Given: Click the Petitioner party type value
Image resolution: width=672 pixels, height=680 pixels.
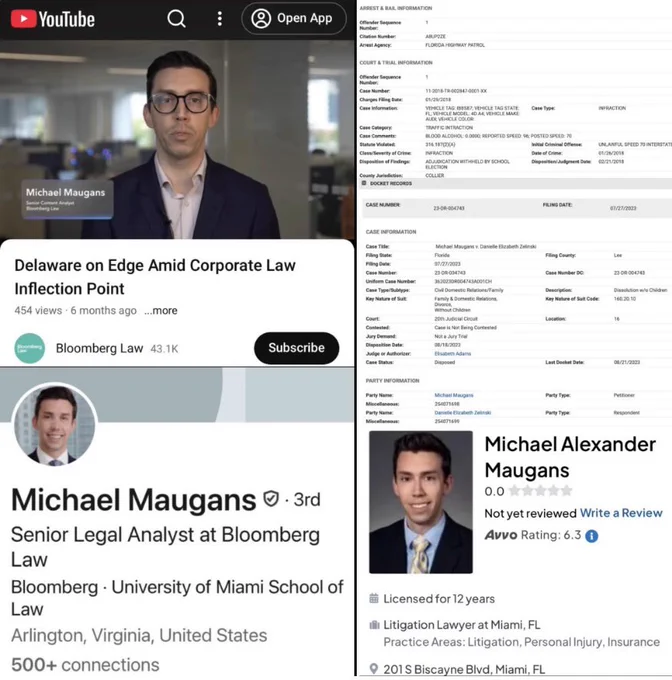Looking at the screenshot, I should point(624,395).
